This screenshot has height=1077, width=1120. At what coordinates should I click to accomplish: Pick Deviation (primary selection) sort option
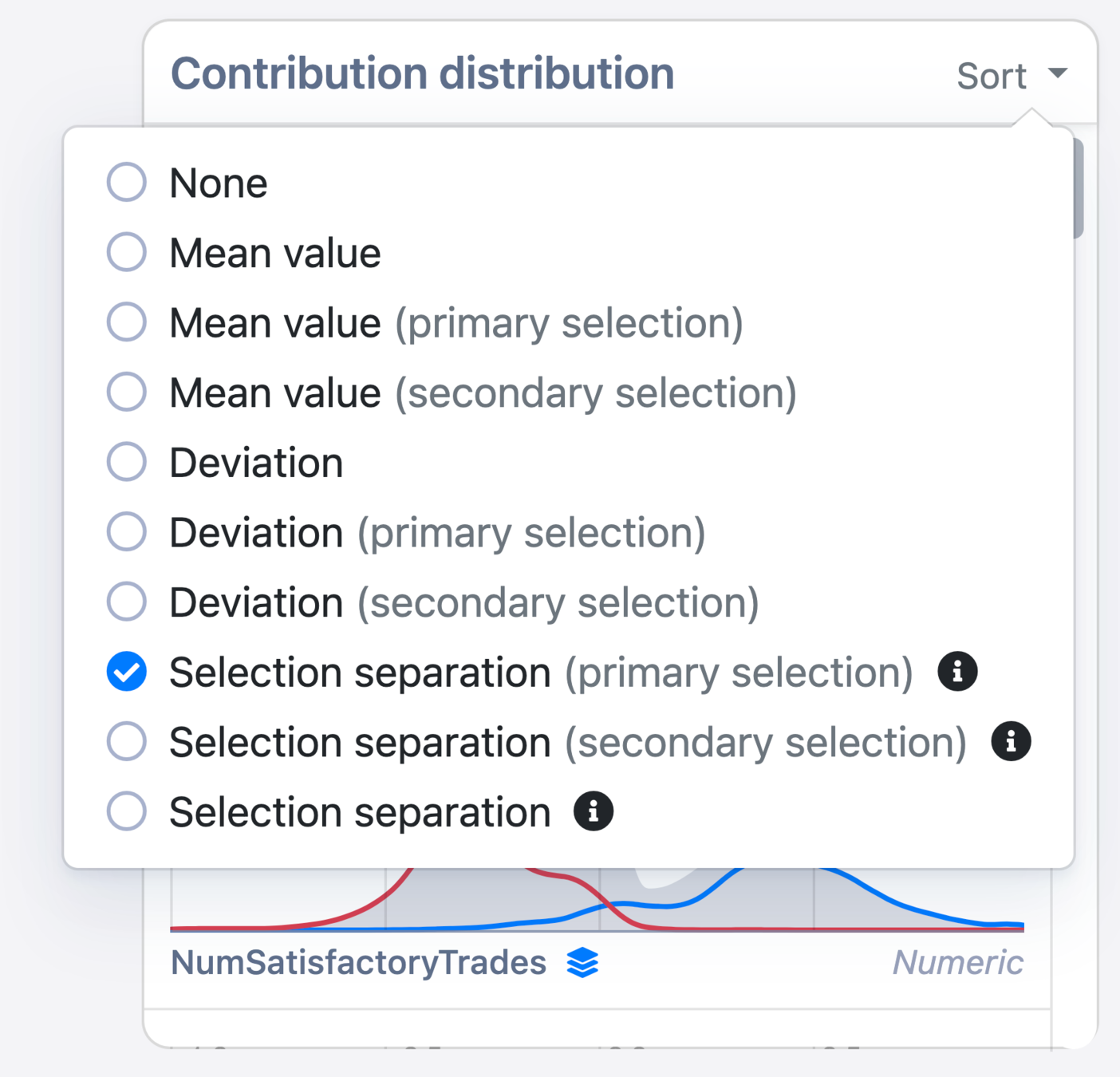(x=127, y=531)
